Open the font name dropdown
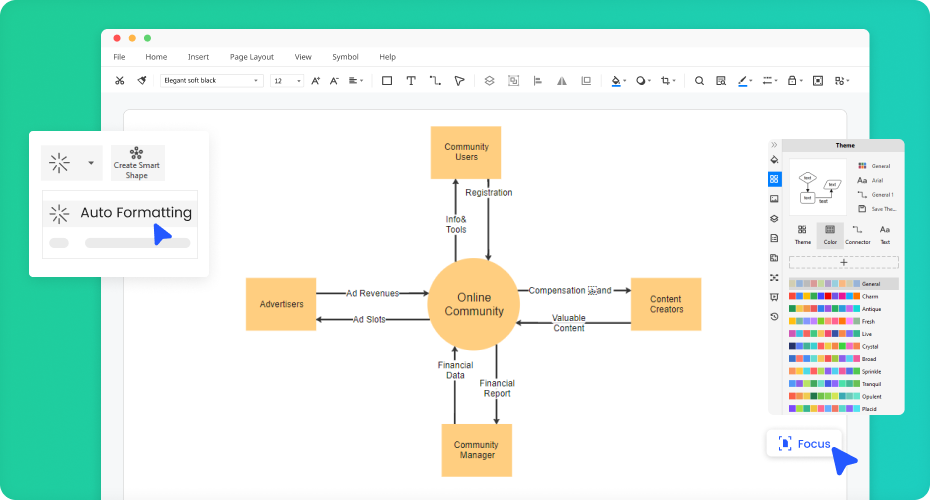Image resolution: width=930 pixels, height=500 pixels. tap(211, 80)
